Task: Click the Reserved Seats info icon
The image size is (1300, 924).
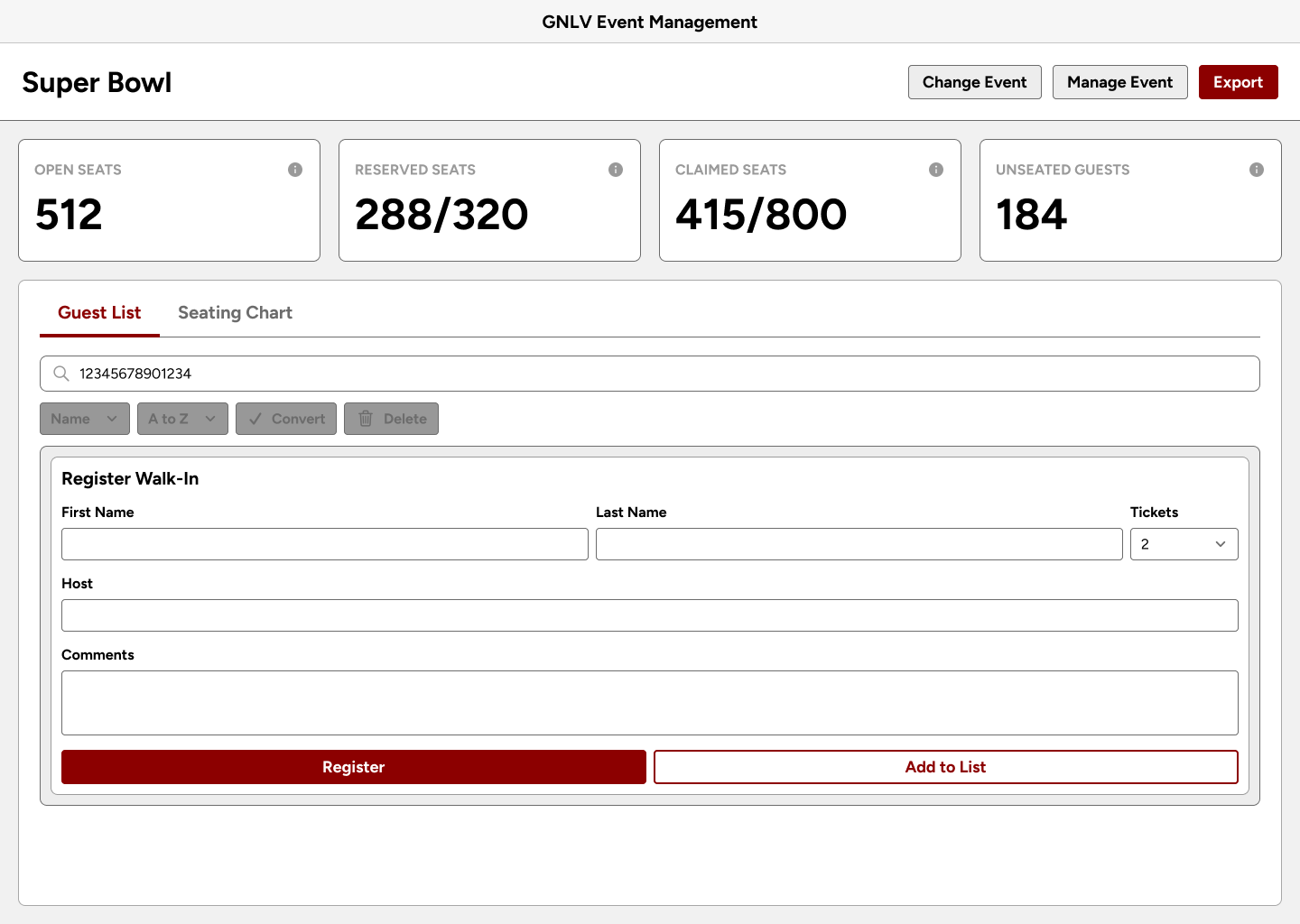Action: pos(616,170)
